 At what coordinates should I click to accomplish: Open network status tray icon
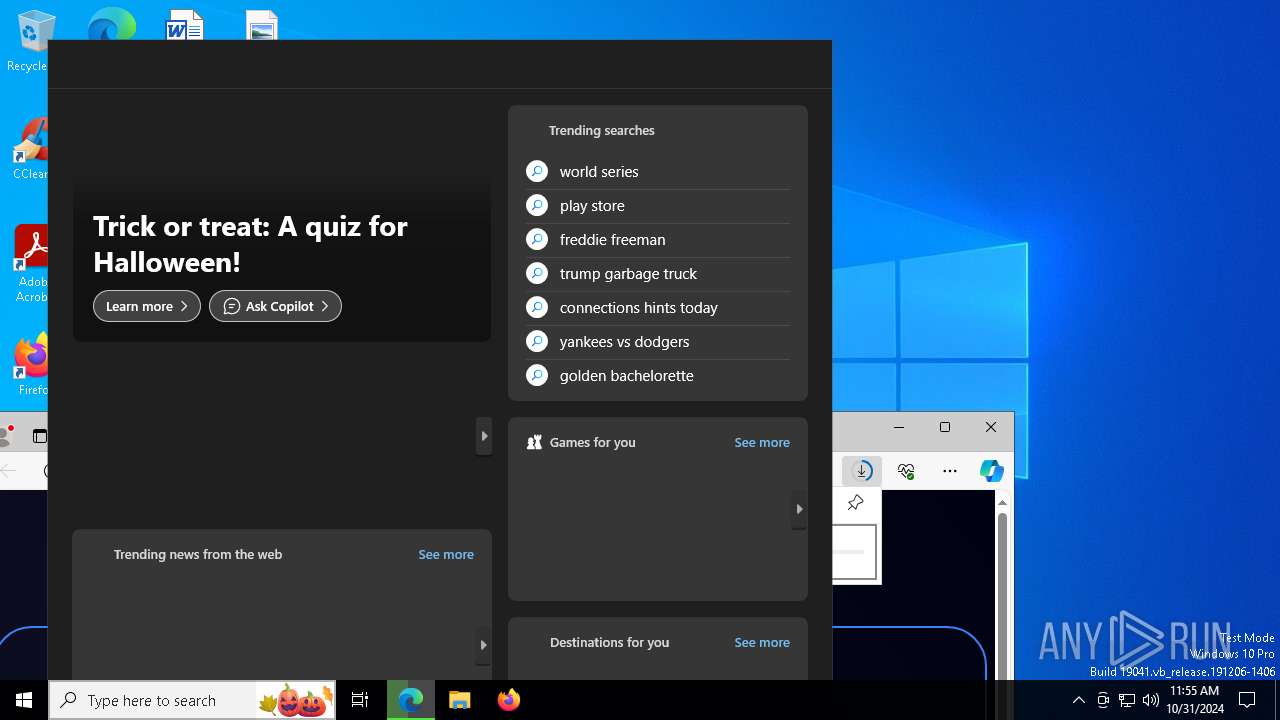pyautogui.click(x=1127, y=700)
